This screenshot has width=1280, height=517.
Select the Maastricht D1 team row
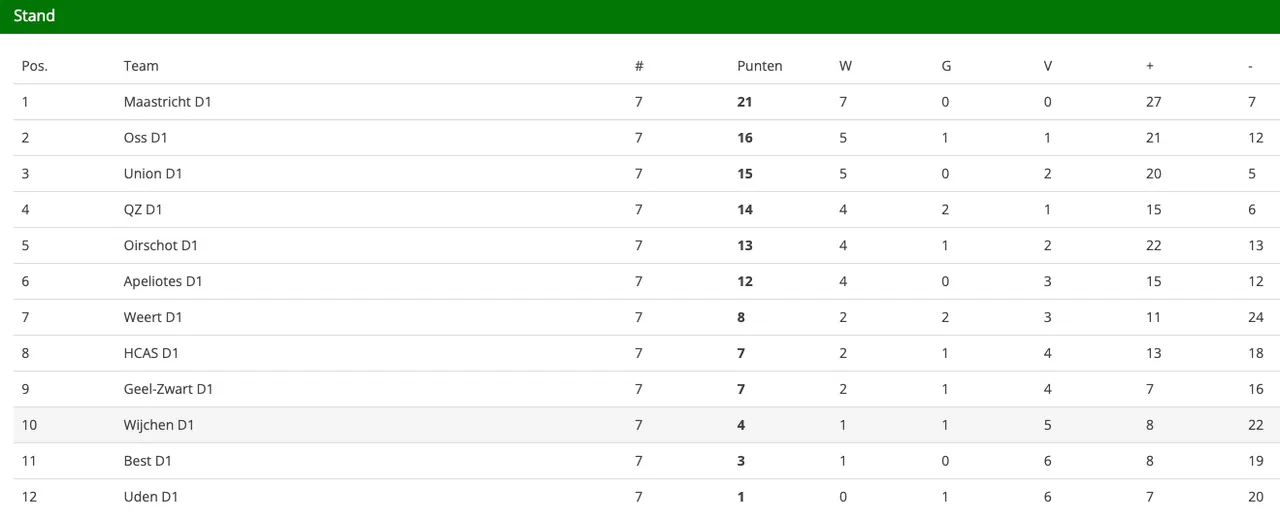click(167, 102)
